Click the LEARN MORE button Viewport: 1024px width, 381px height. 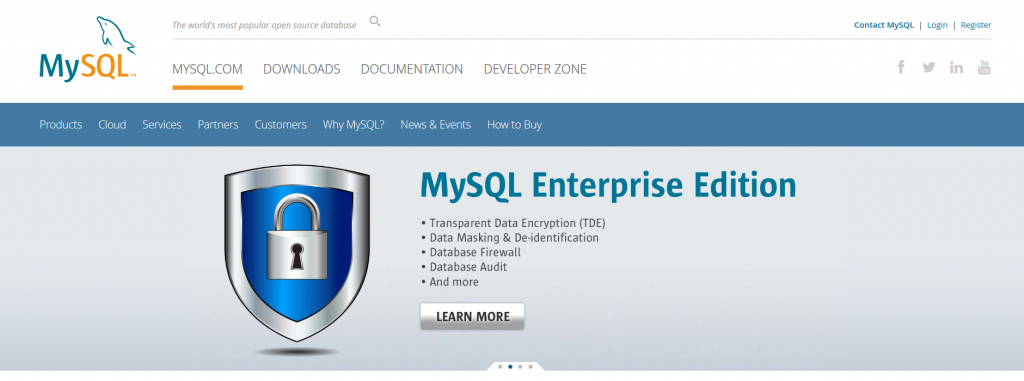click(472, 316)
